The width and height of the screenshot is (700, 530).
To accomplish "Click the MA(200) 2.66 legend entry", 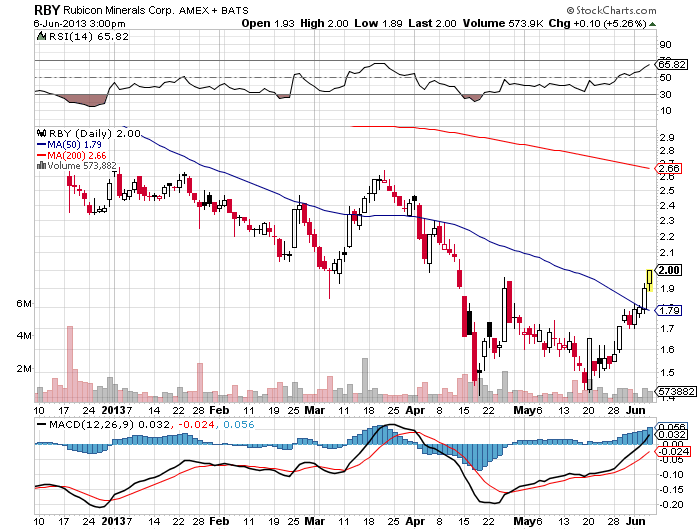I will click(x=71, y=155).
